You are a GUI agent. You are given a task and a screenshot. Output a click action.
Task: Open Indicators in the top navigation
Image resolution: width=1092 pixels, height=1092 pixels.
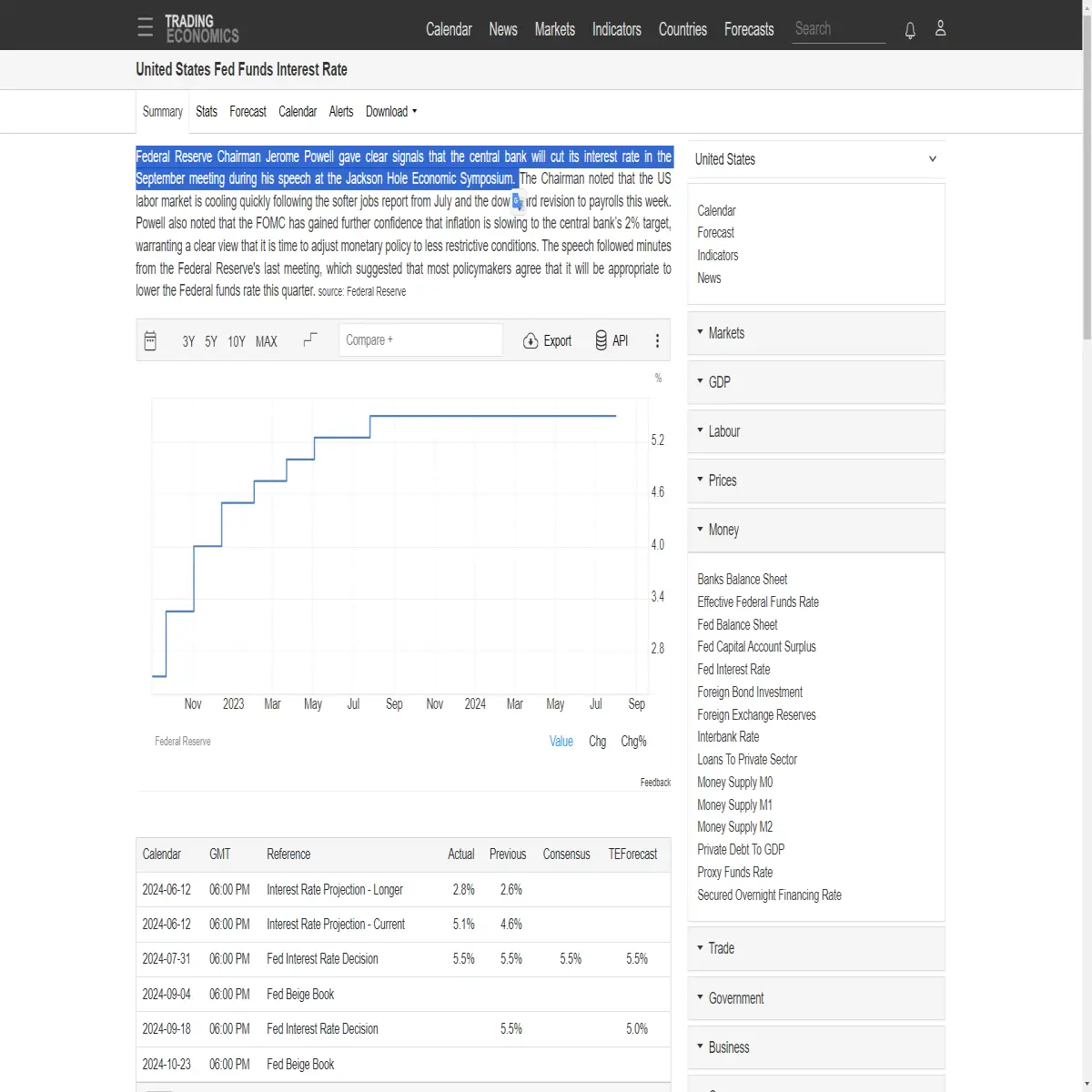(617, 29)
